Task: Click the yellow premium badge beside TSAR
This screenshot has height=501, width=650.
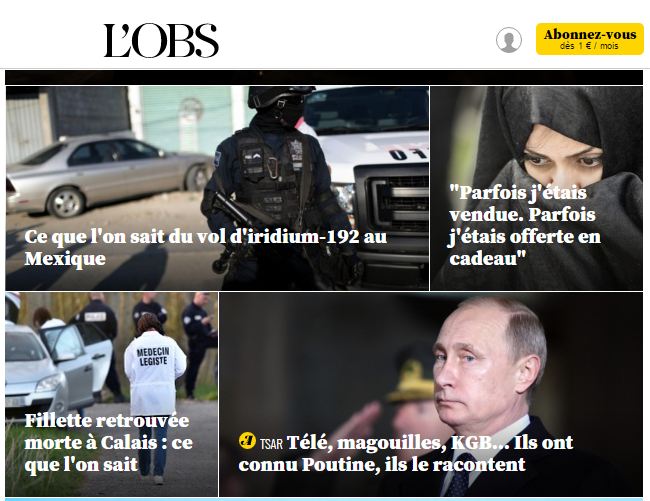Action: [x=247, y=440]
